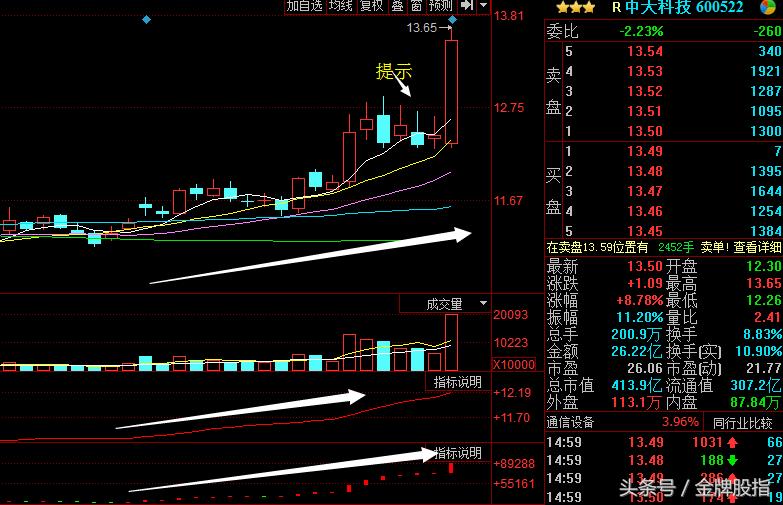Click the R margin-trading marker icon
783x505 pixels.
point(616,7)
